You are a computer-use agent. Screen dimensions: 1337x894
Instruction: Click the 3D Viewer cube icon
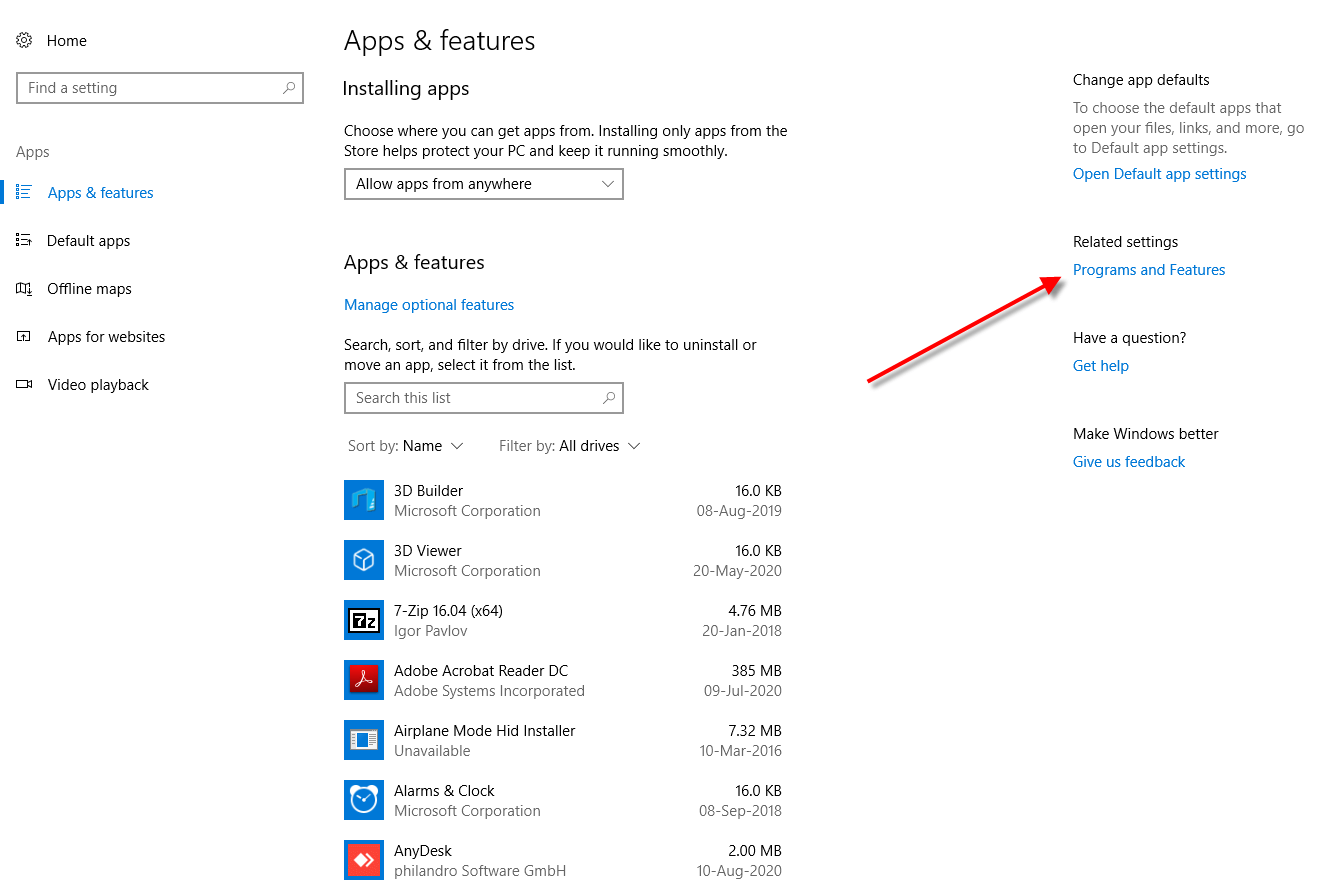(x=364, y=560)
